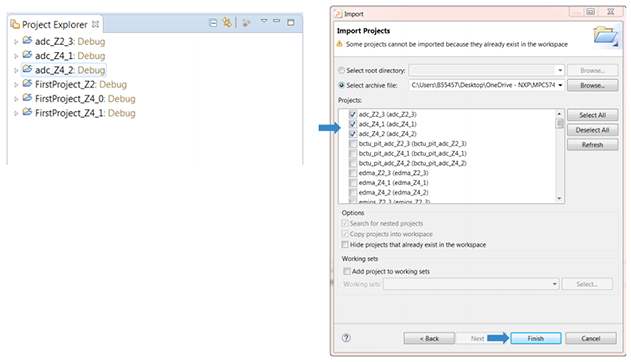This screenshot has width=631, height=362.
Task: Click adc_Z2_3: Debug project name
Action: [70, 41]
